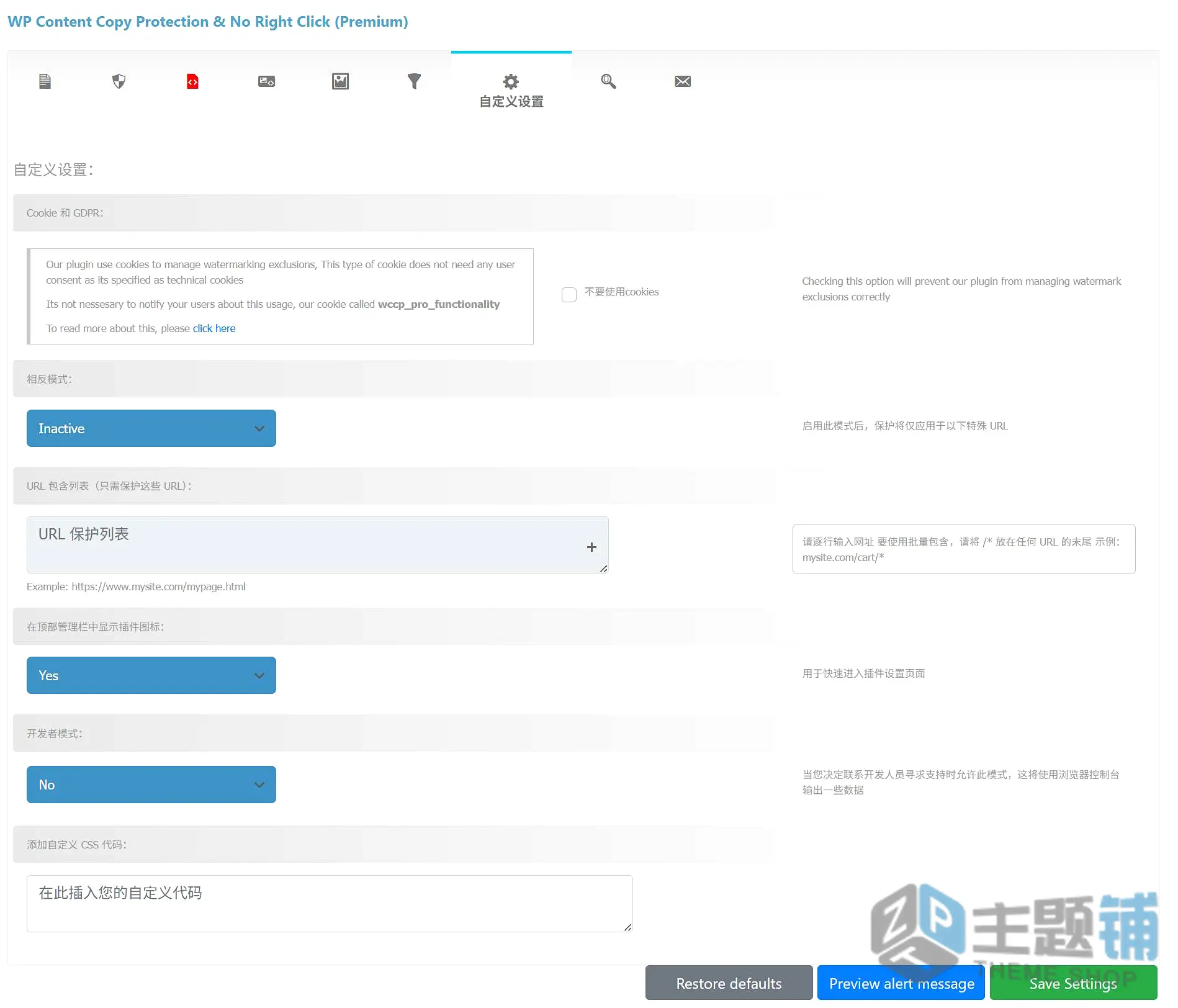
Task: Click the URL 包含列表 section header
Action: click(395, 486)
